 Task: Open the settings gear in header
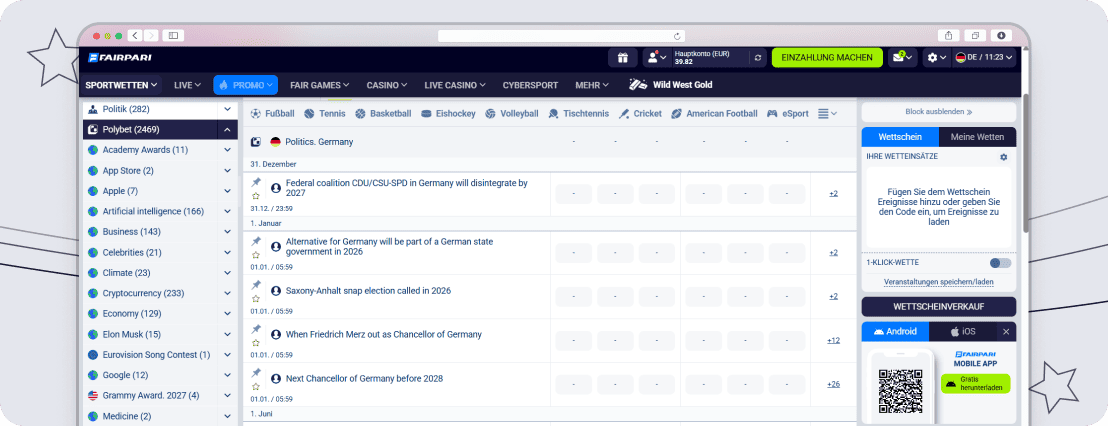[x=936, y=58]
